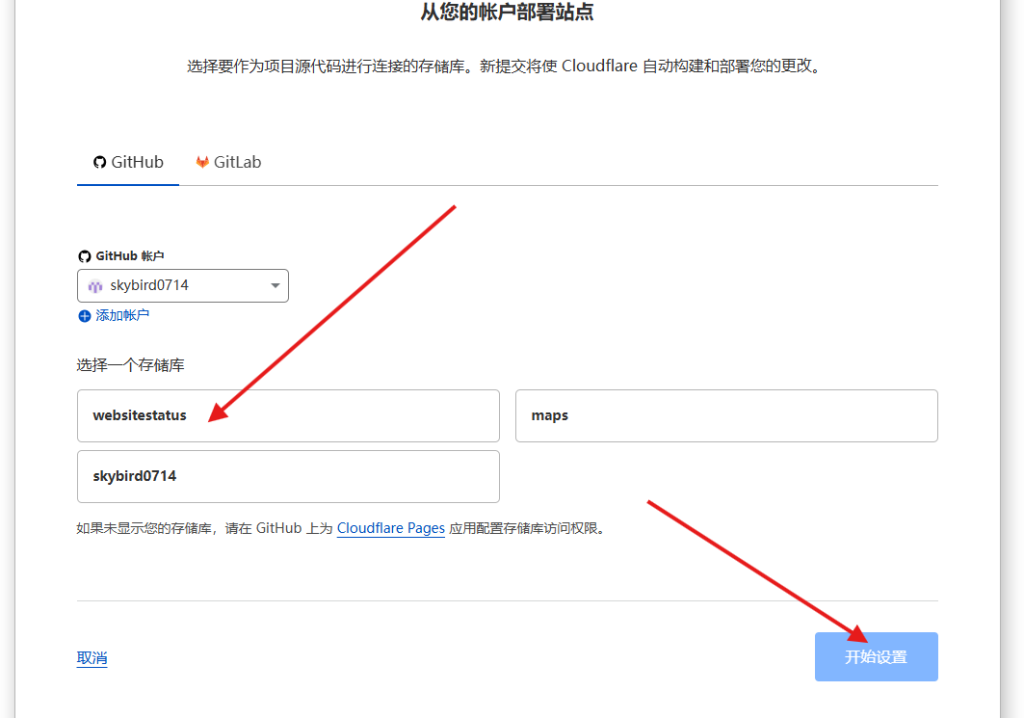The height and width of the screenshot is (718, 1024).
Task: Click the GitHub icon beside GitHub 帐户 label
Action: click(84, 256)
